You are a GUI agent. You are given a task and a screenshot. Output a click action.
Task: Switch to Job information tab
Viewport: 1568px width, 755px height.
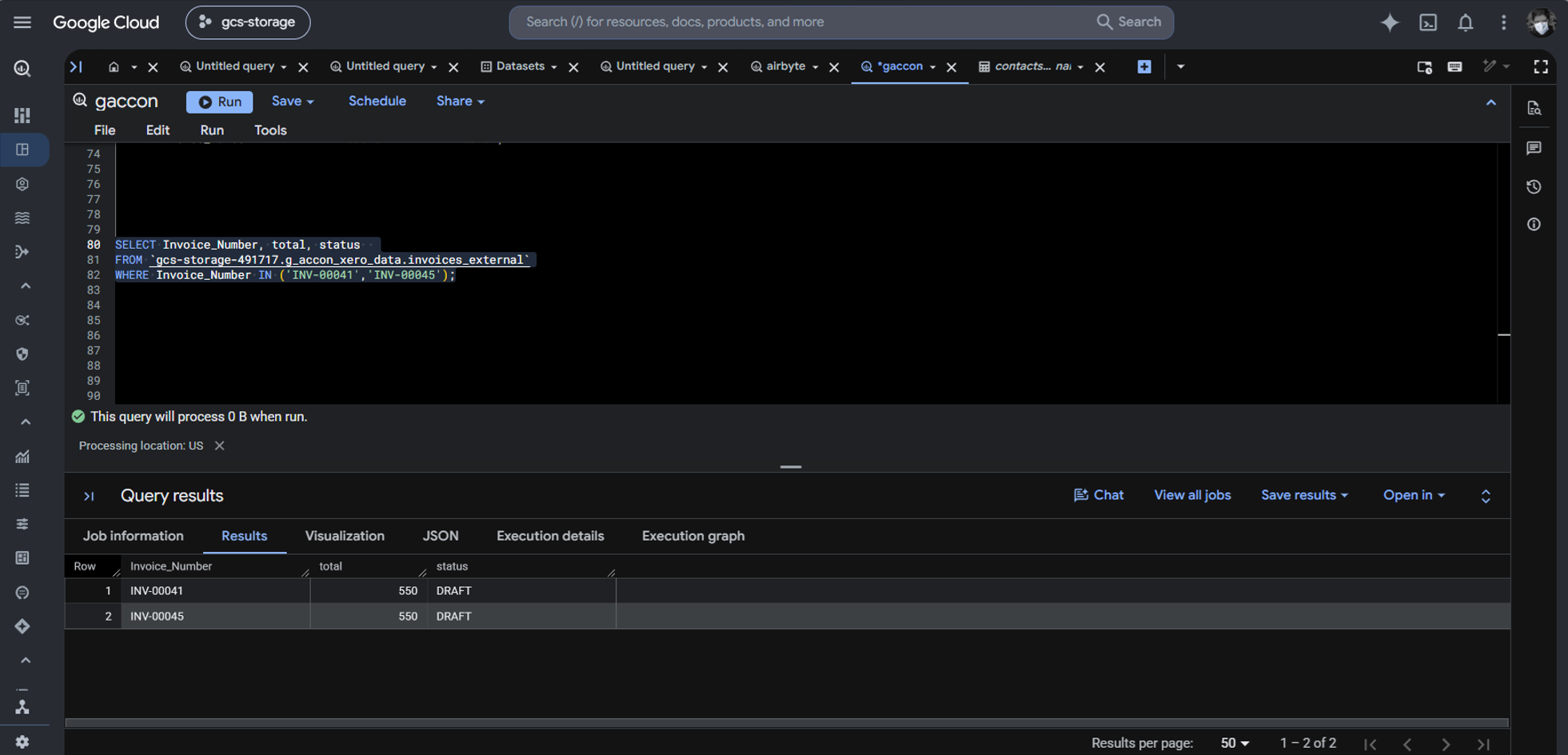click(x=134, y=536)
